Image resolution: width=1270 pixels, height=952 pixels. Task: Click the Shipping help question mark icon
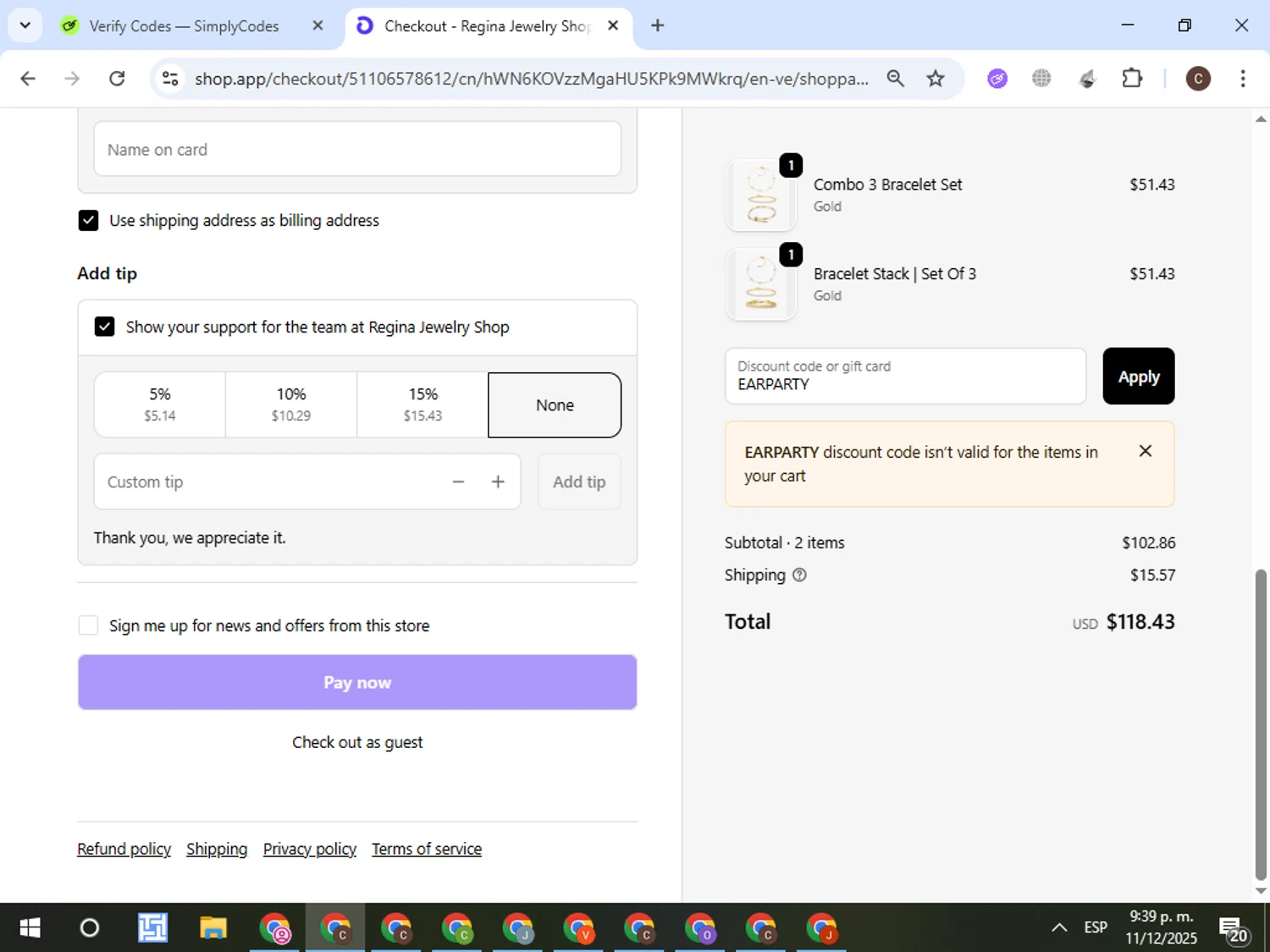pyautogui.click(x=799, y=575)
